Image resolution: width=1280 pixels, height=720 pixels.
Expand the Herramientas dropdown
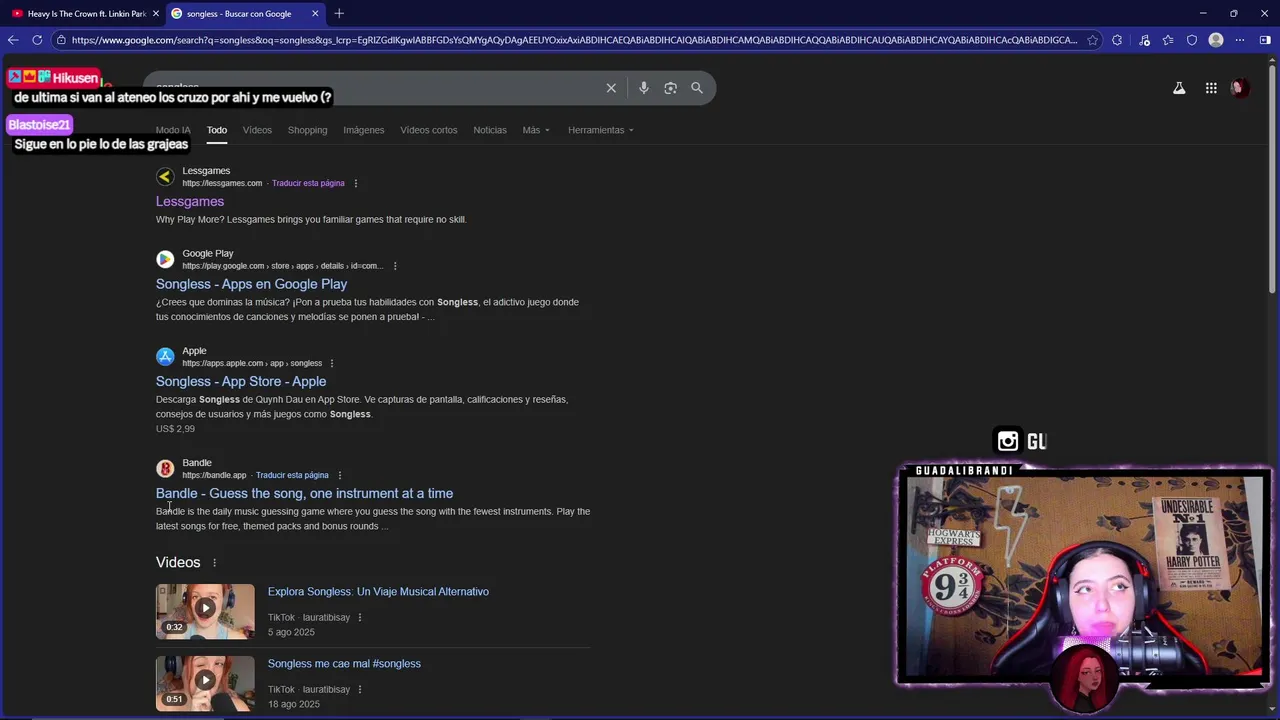click(x=601, y=130)
